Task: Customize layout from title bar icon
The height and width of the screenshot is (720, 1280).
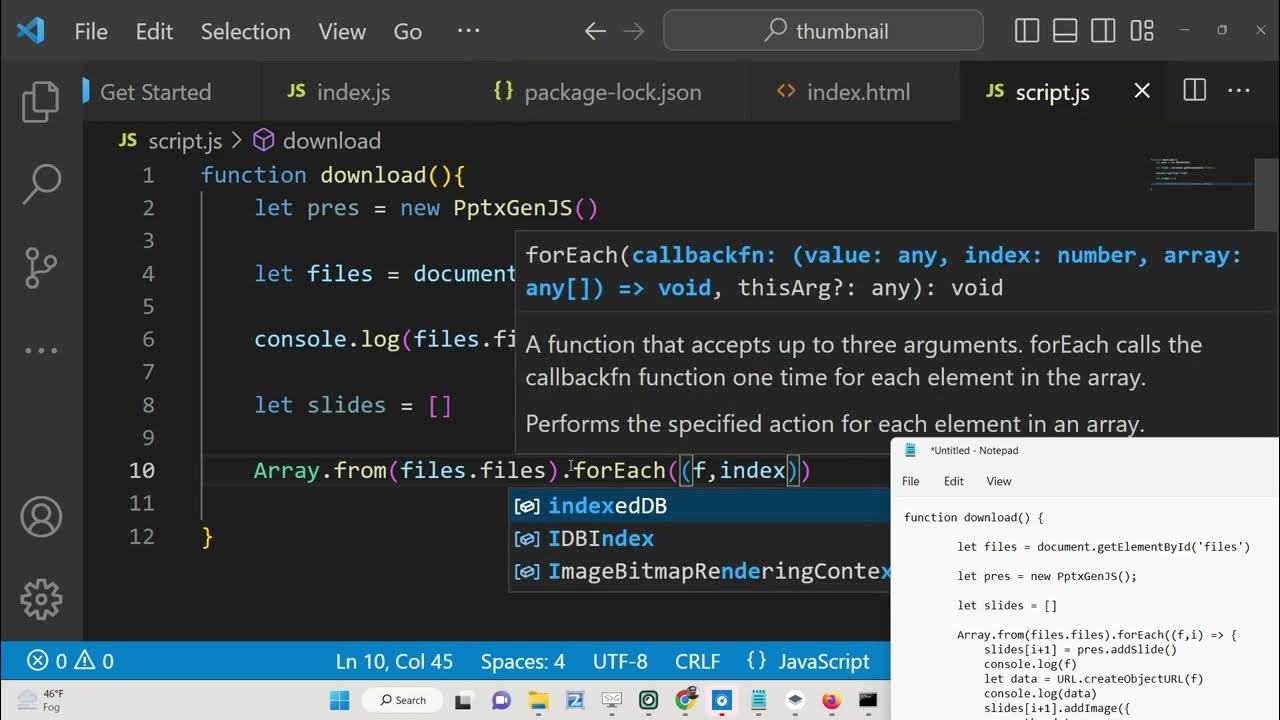Action: (1142, 31)
